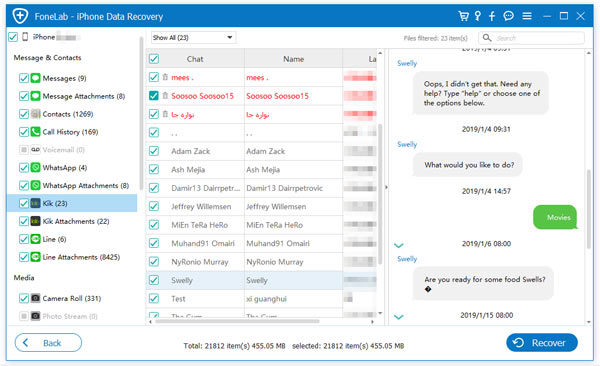Click the Message Attachments icon
Viewport: 600px width, 366px height.
pos(36,96)
